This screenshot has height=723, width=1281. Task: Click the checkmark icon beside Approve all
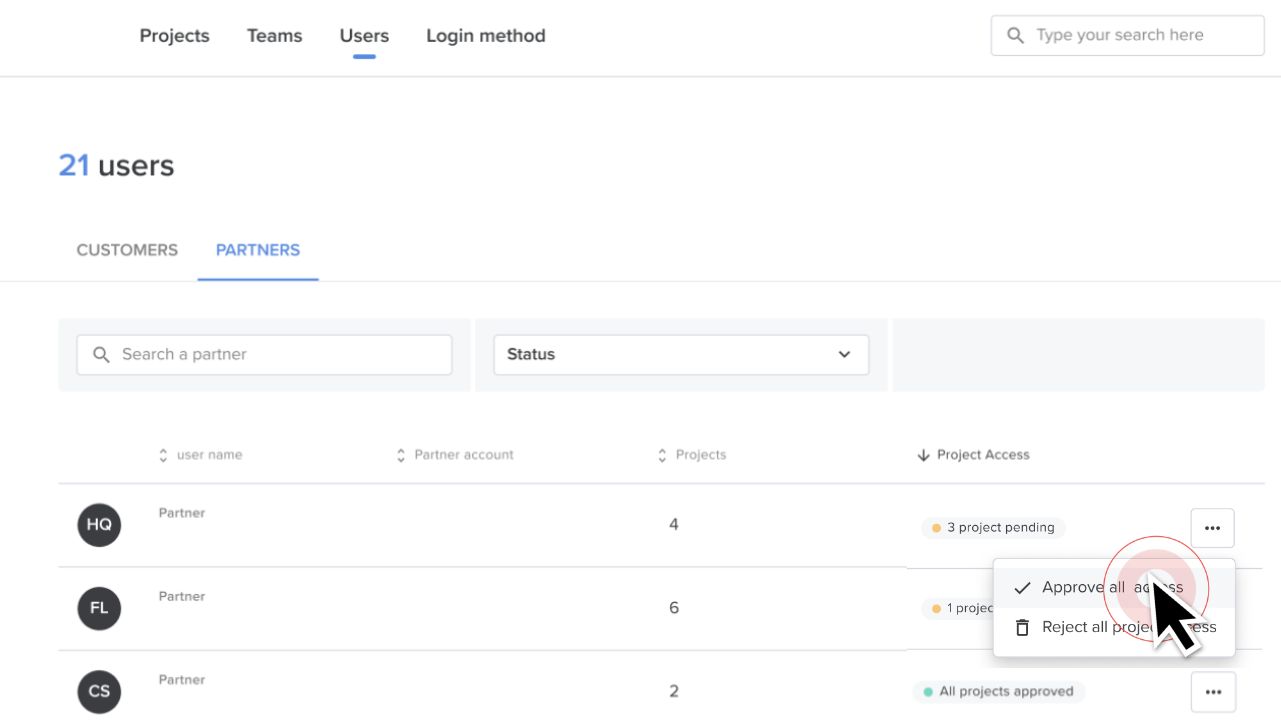[1022, 588]
